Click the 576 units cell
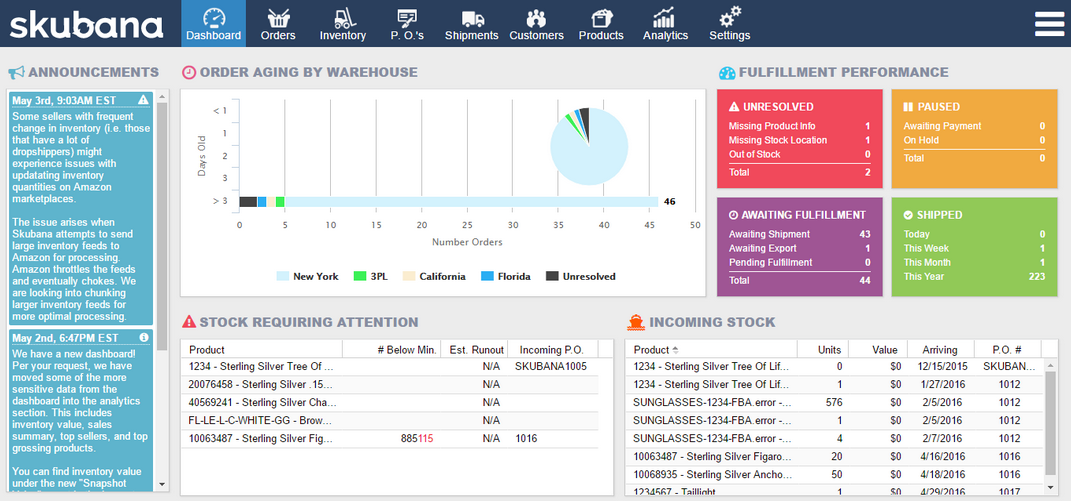The width and height of the screenshot is (1071, 501). tap(833, 403)
